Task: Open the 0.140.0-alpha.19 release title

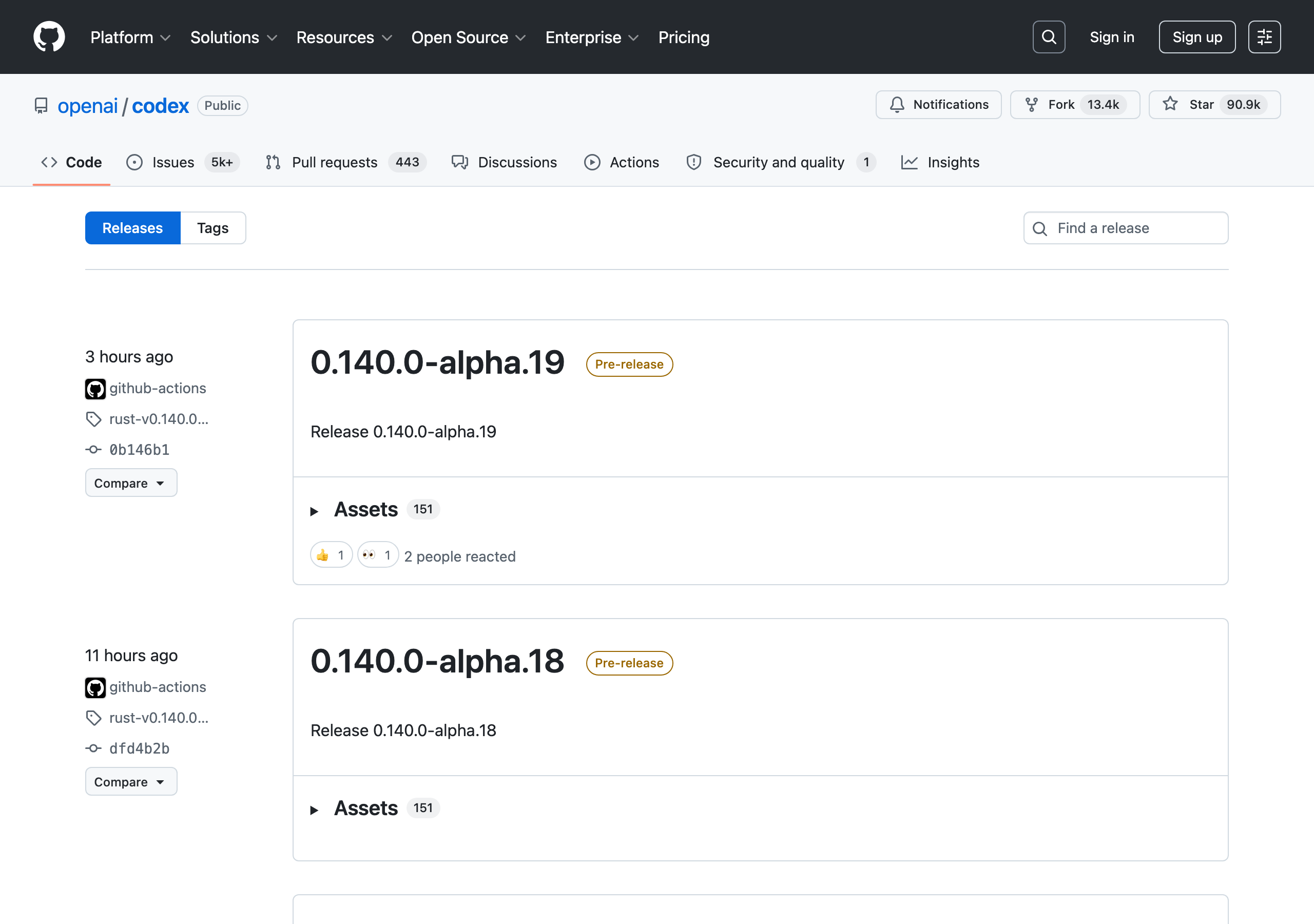Action: pyautogui.click(x=437, y=362)
